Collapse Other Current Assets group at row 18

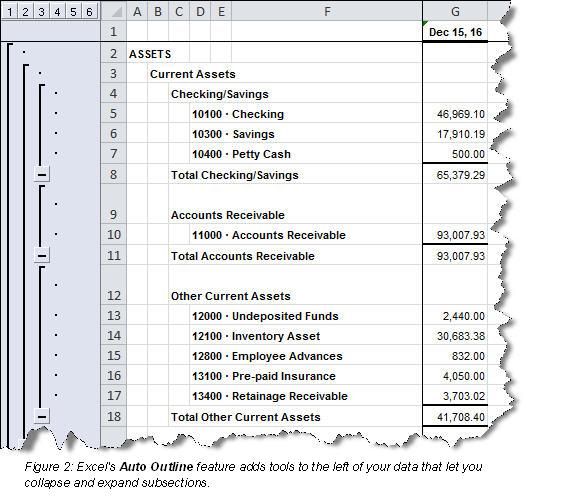click(42, 417)
